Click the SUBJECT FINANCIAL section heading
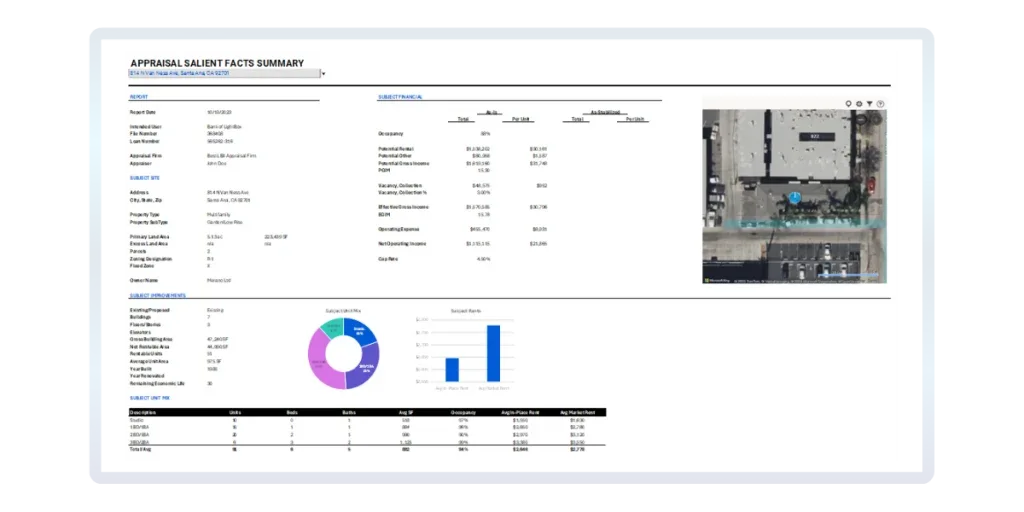The width and height of the screenshot is (1024, 512). 400,97
